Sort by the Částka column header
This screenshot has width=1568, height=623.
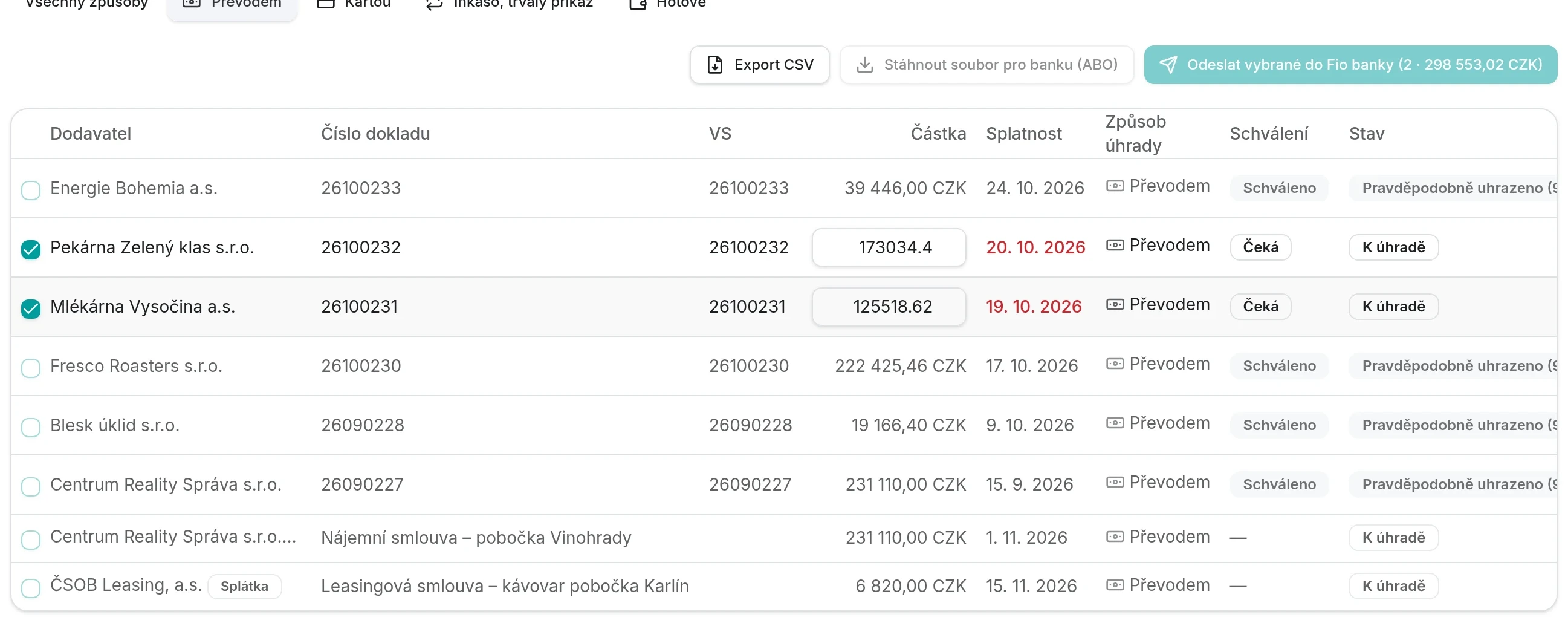(x=938, y=133)
